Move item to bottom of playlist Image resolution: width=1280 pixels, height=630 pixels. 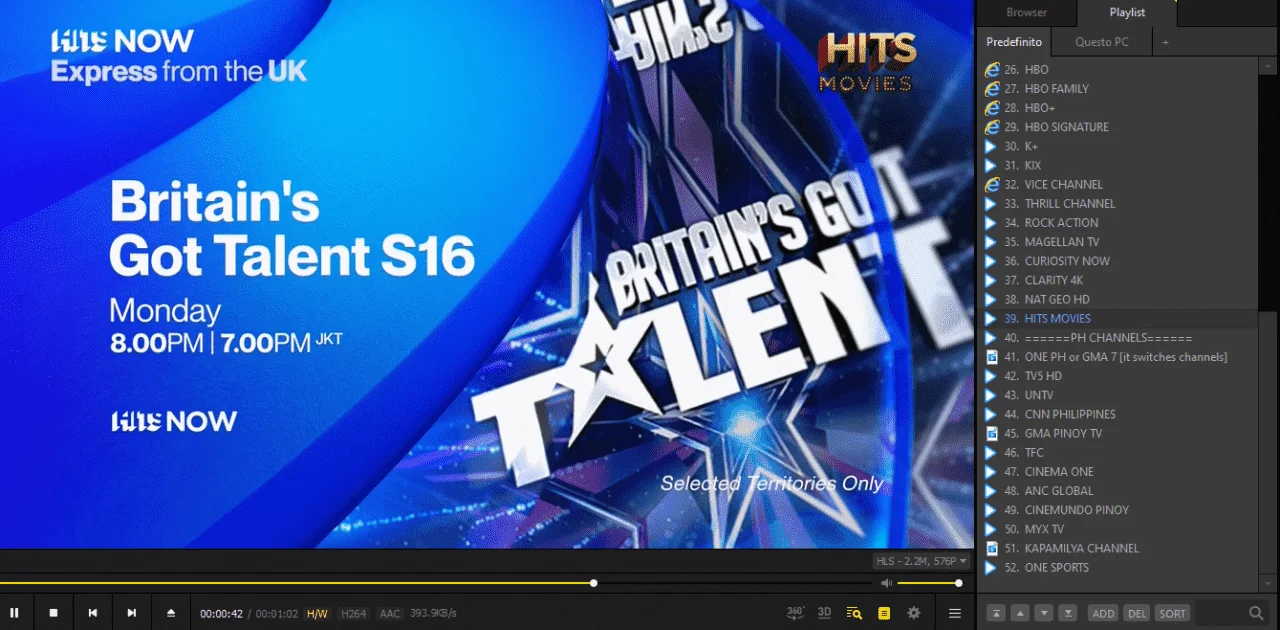click(x=1068, y=613)
